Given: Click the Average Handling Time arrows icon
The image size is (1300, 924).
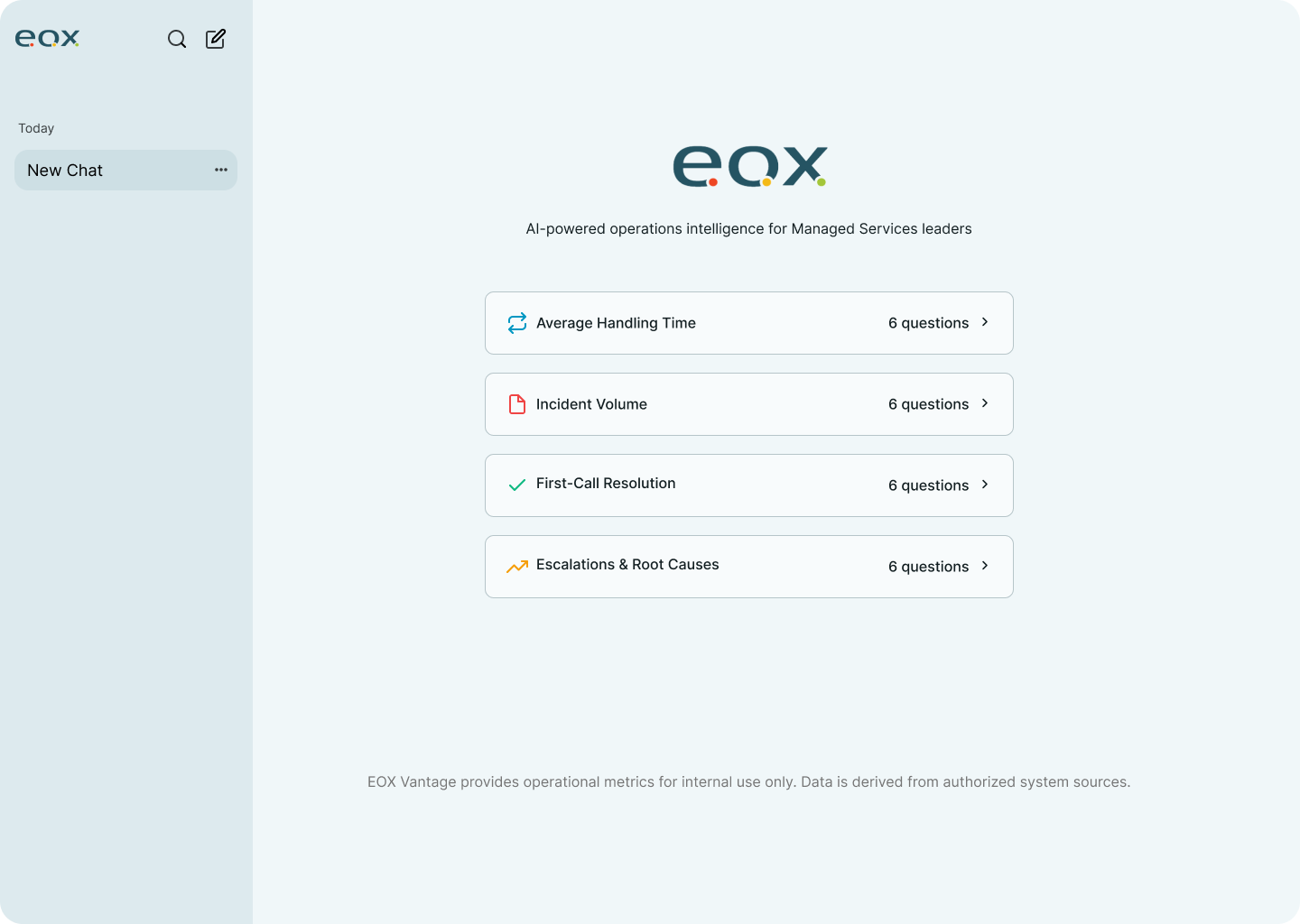Looking at the screenshot, I should (517, 323).
